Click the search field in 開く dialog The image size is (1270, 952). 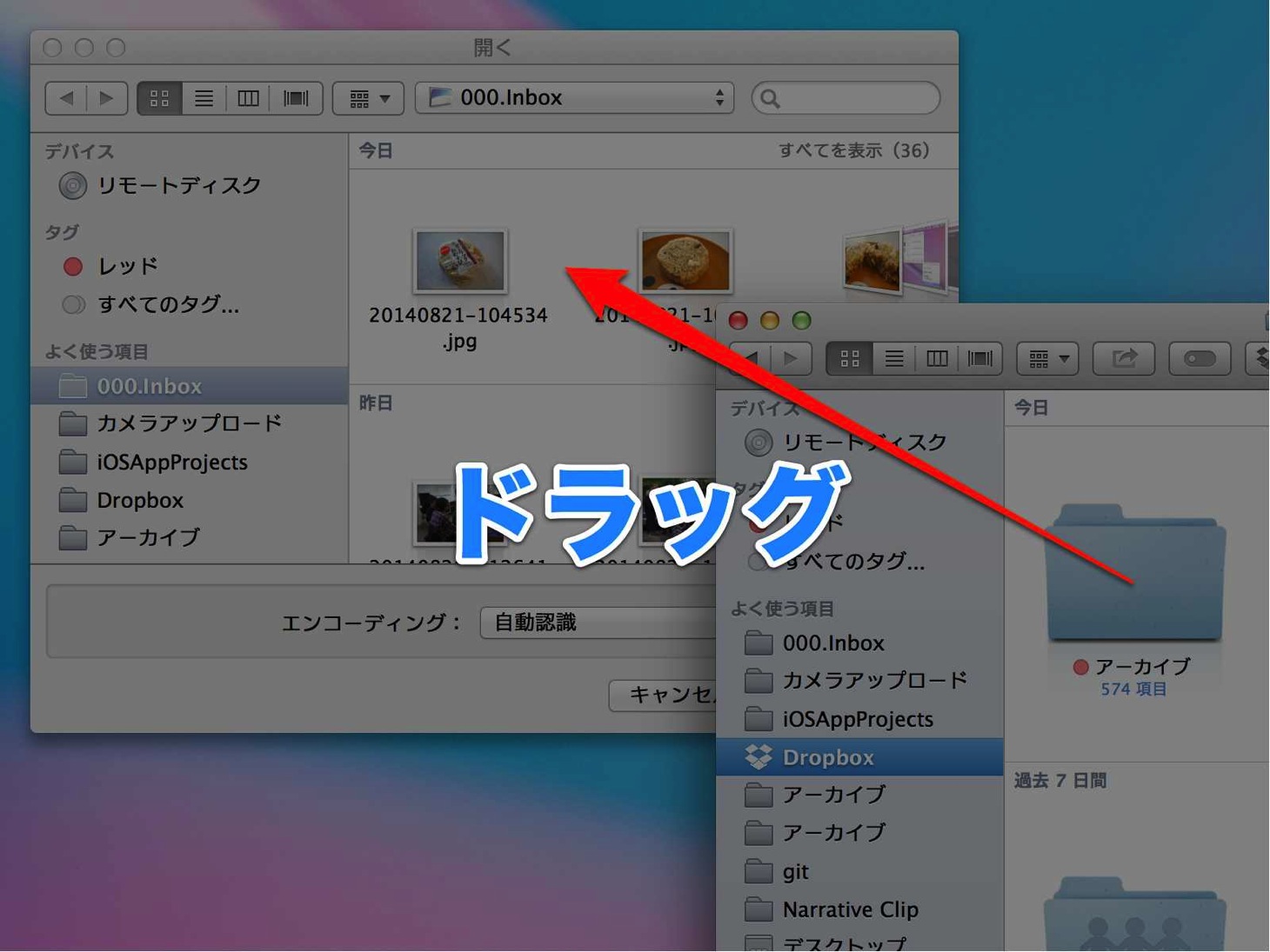(846, 98)
